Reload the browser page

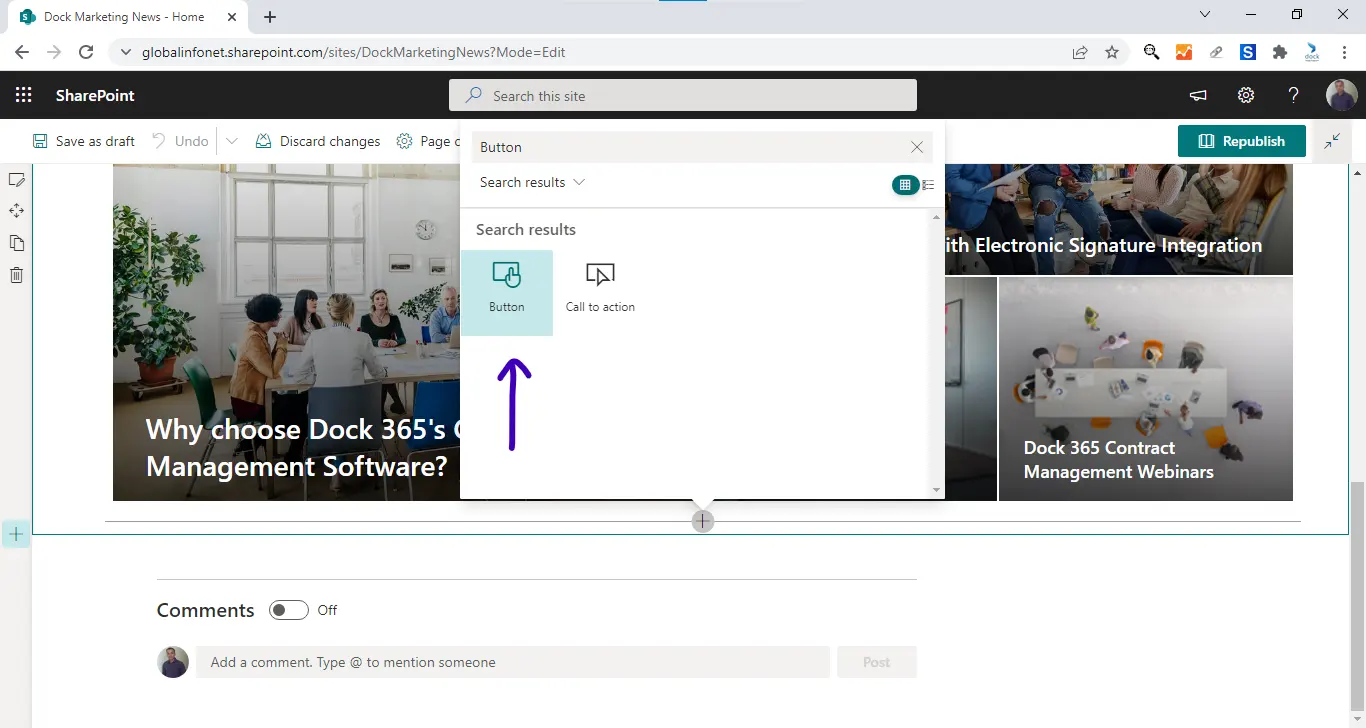tap(86, 52)
